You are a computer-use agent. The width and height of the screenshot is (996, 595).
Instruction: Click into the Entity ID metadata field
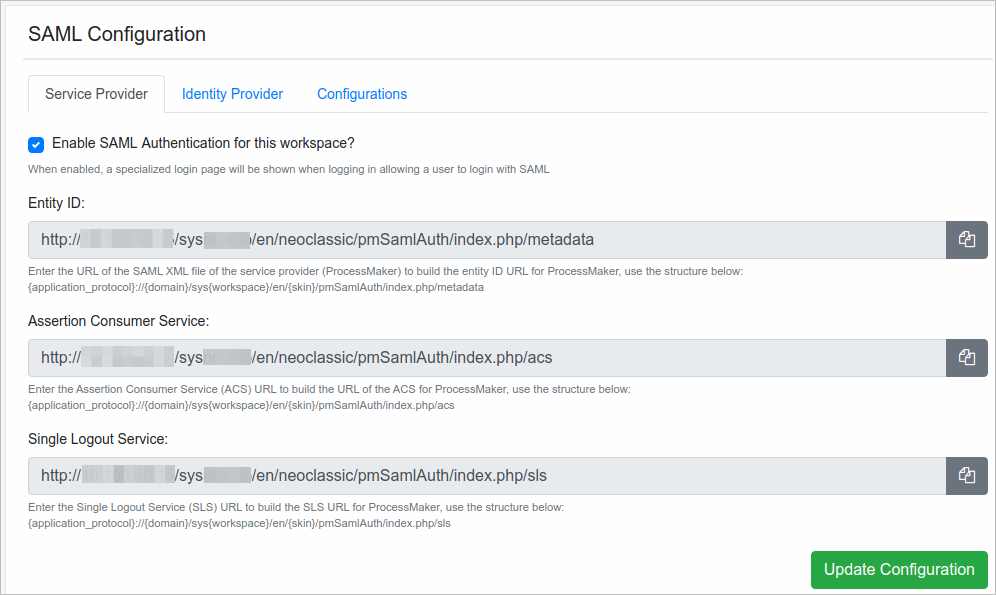[x=486, y=240]
